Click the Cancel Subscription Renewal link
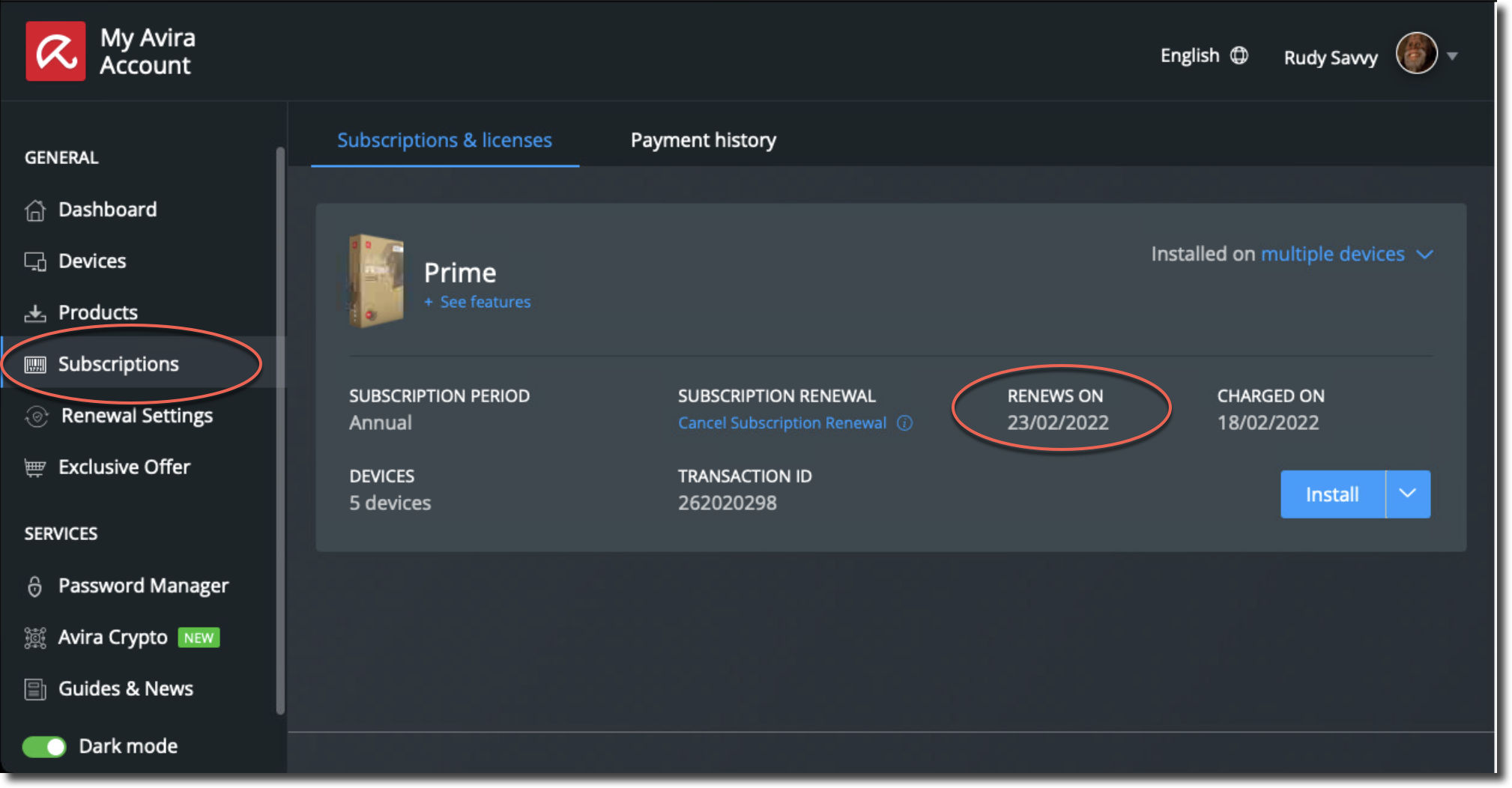 pos(782,423)
